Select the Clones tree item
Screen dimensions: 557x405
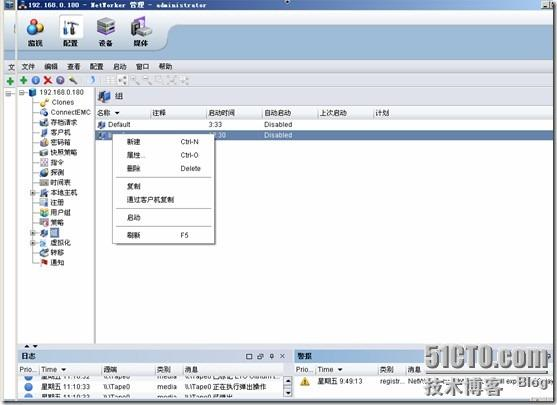click(62, 102)
